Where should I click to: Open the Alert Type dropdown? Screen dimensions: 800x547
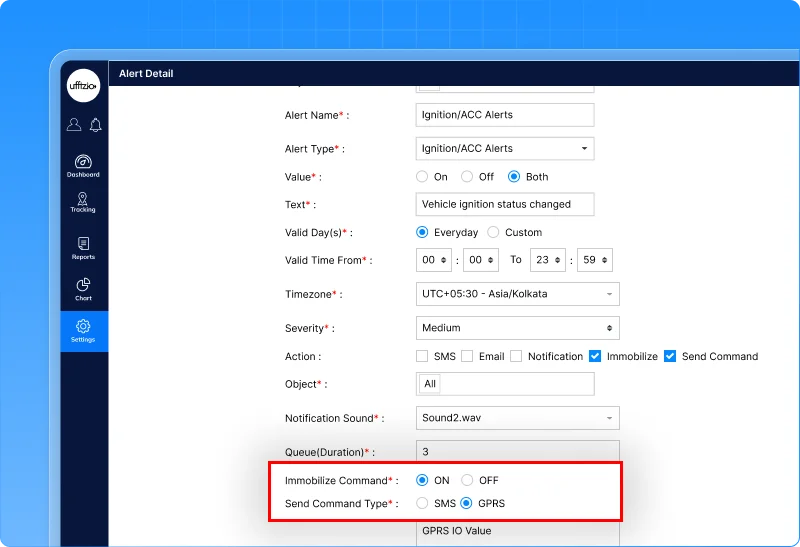(x=505, y=148)
